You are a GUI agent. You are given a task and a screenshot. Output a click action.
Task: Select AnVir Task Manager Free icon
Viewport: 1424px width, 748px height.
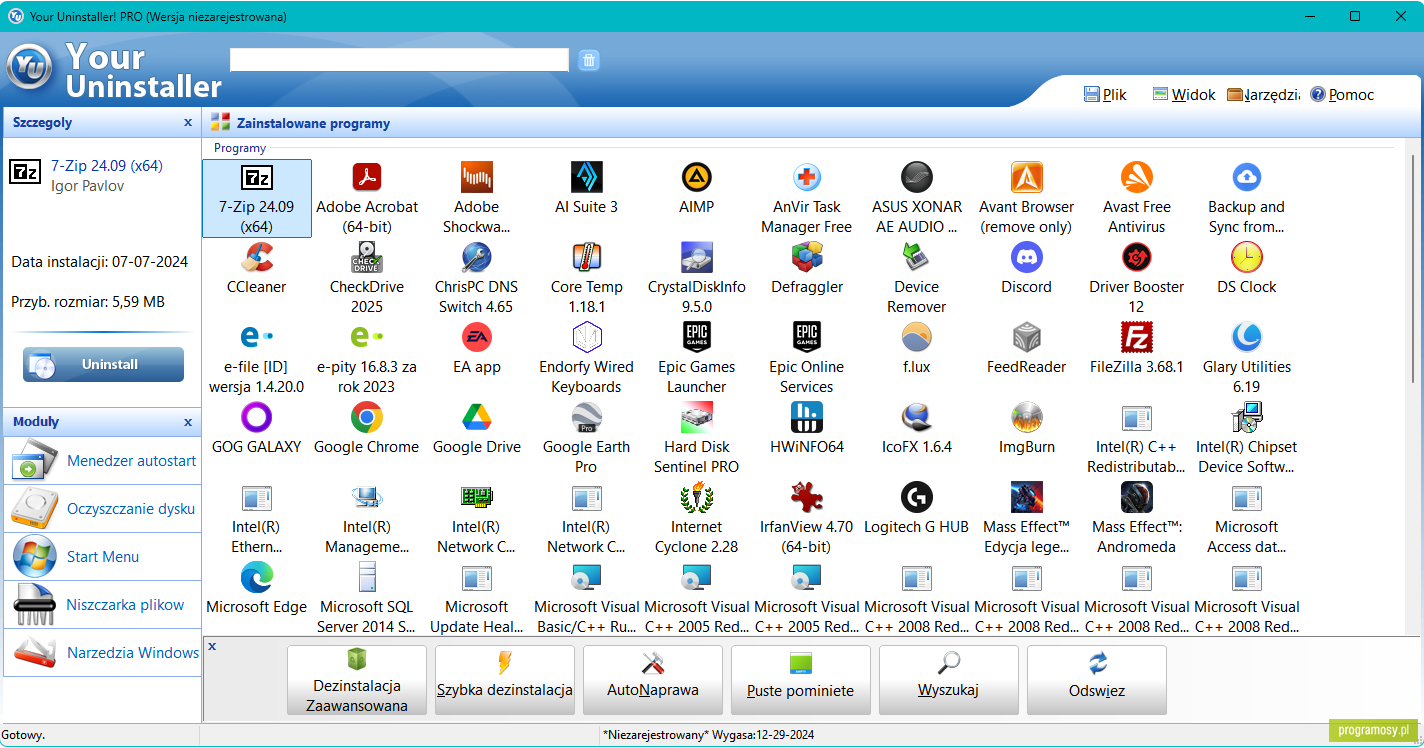807,178
